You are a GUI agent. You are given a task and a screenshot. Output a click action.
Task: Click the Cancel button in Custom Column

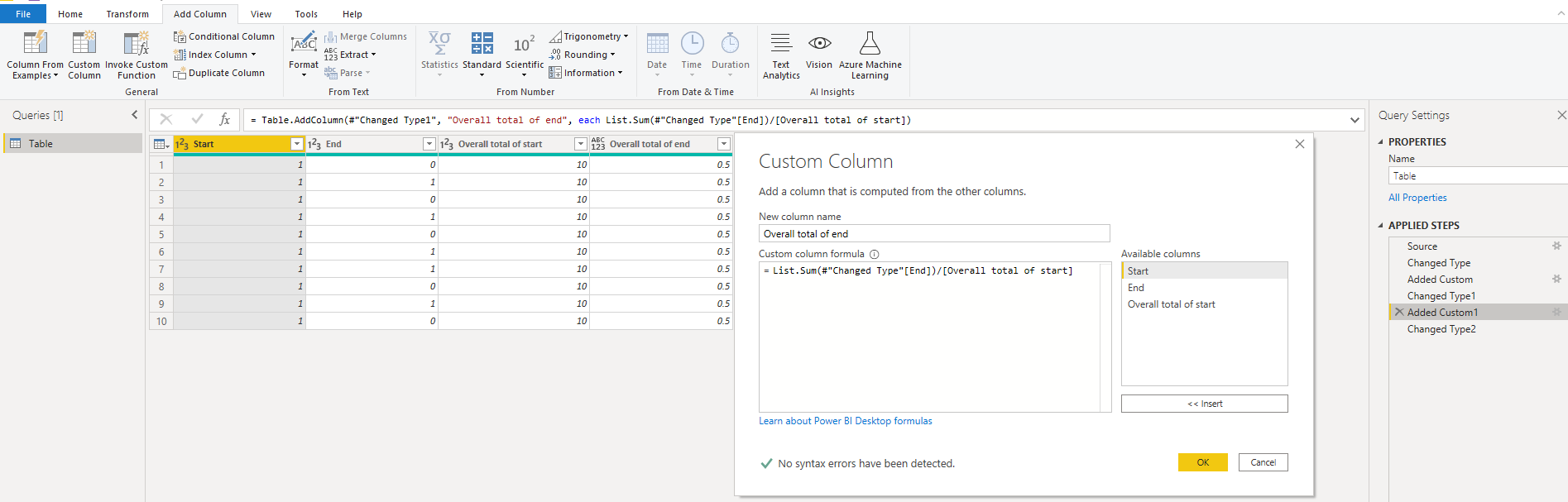(1263, 462)
